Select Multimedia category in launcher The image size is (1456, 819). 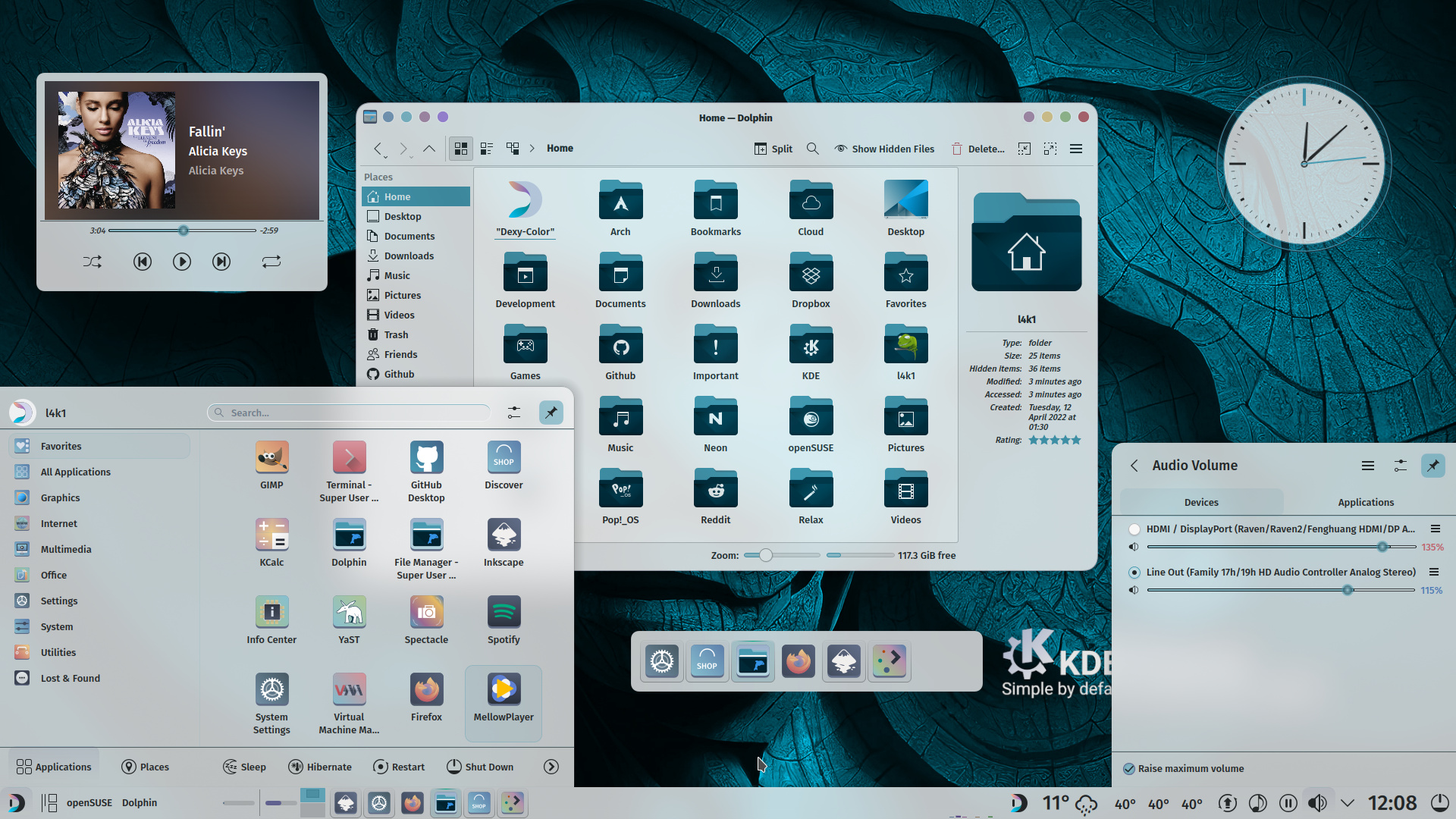click(99, 549)
